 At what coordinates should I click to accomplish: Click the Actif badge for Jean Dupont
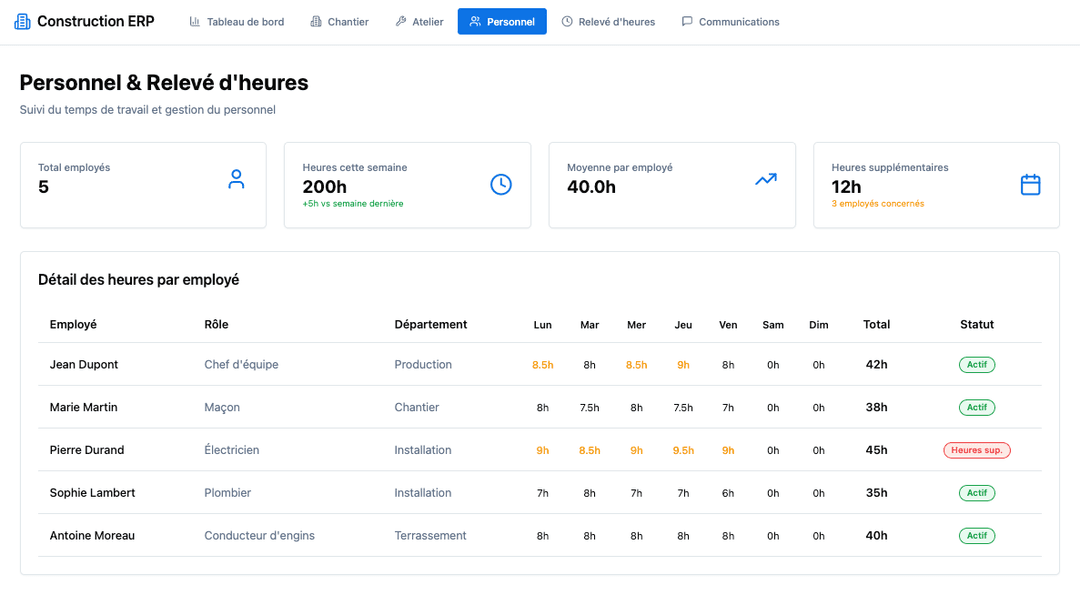[x=976, y=365]
